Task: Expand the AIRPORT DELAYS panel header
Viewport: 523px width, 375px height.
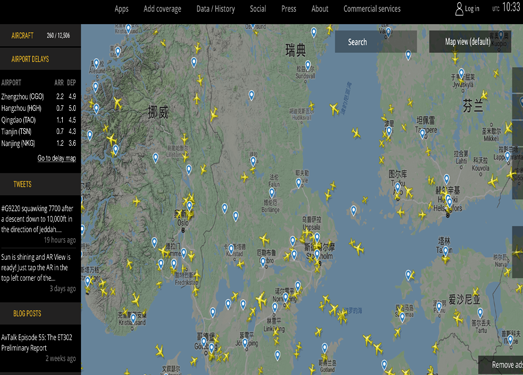Action: coord(40,59)
